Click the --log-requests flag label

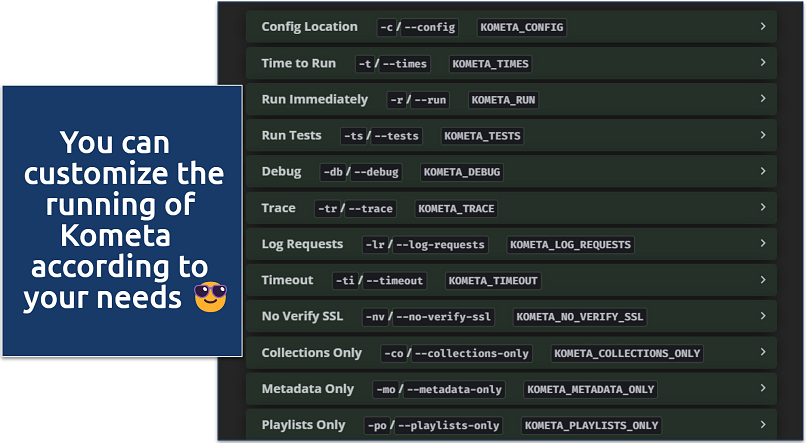point(442,245)
